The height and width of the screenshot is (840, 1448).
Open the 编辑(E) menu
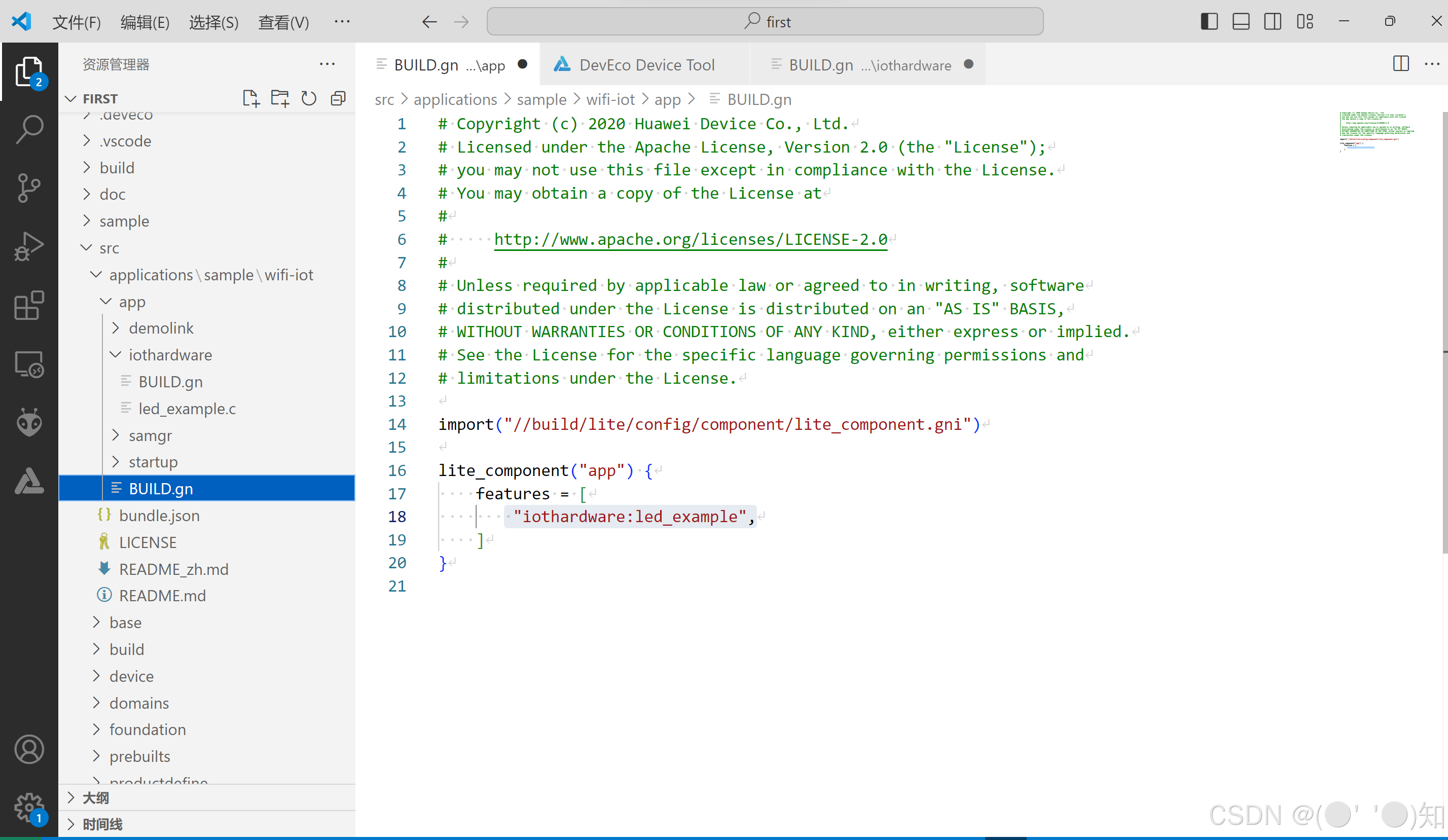pyautogui.click(x=145, y=22)
